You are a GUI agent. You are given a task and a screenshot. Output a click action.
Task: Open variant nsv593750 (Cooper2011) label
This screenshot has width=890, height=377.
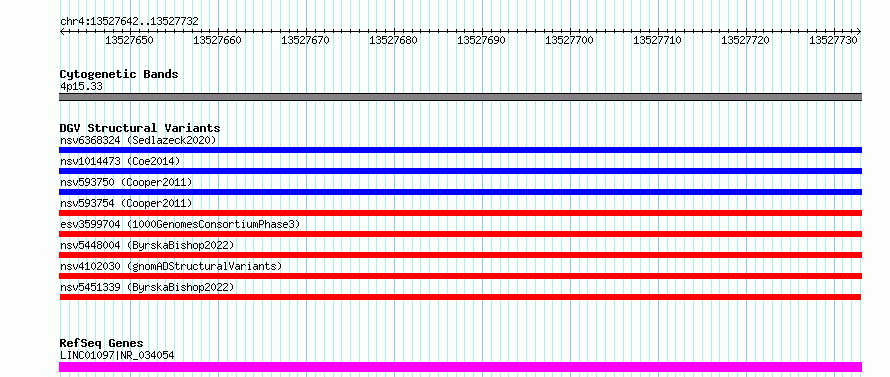coord(126,182)
